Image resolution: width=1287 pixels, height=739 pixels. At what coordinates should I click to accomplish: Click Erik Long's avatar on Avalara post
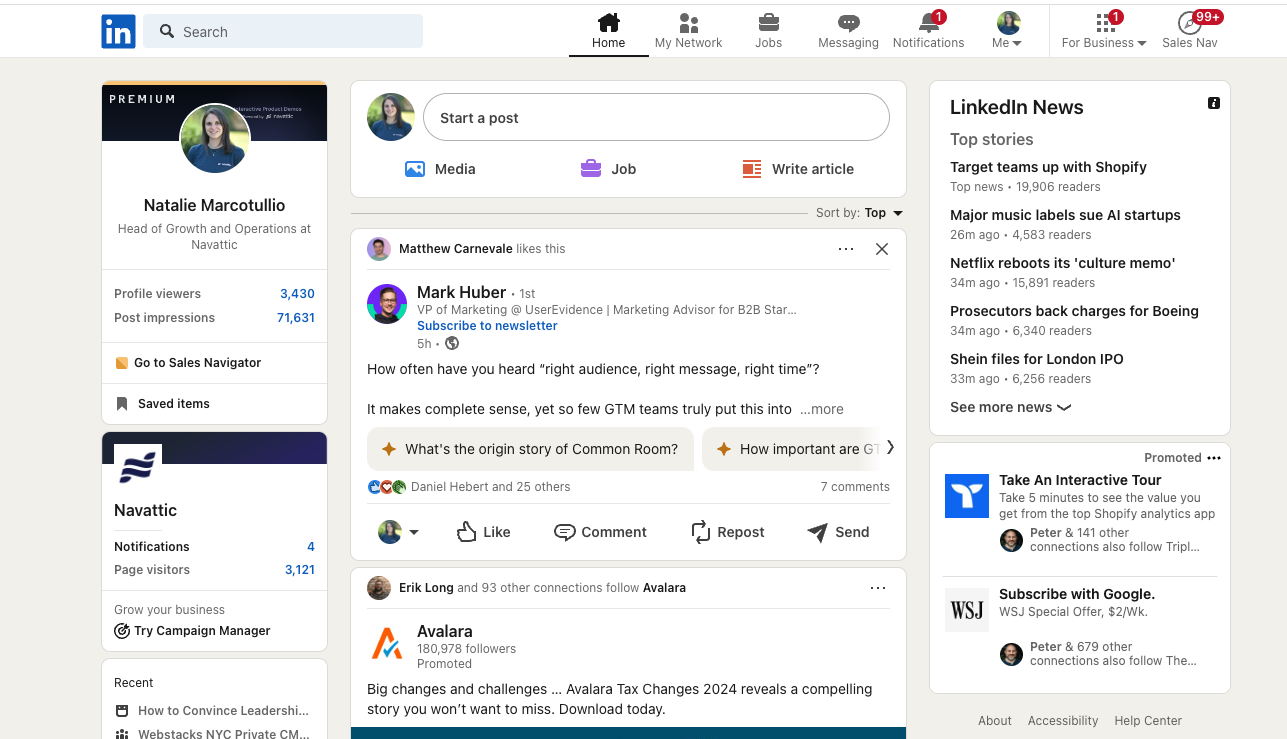pyautogui.click(x=379, y=588)
